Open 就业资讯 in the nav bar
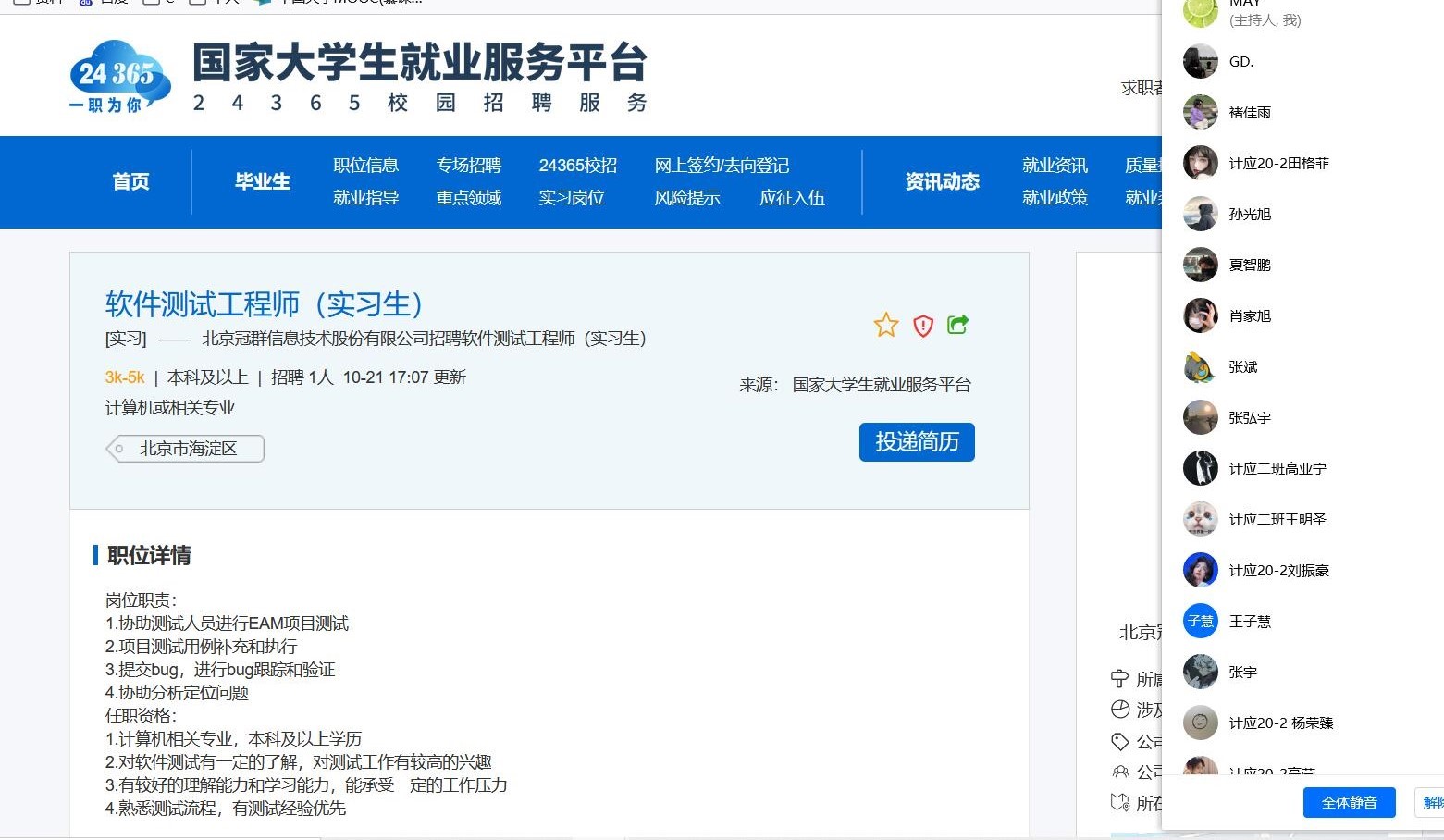The height and width of the screenshot is (840, 1444). tap(1055, 166)
